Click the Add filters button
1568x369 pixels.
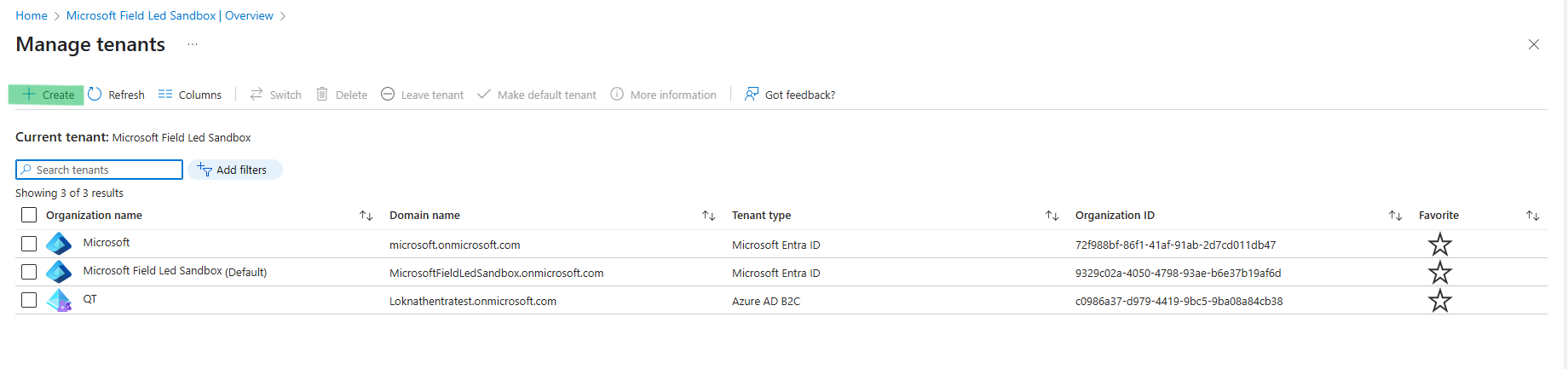point(234,170)
